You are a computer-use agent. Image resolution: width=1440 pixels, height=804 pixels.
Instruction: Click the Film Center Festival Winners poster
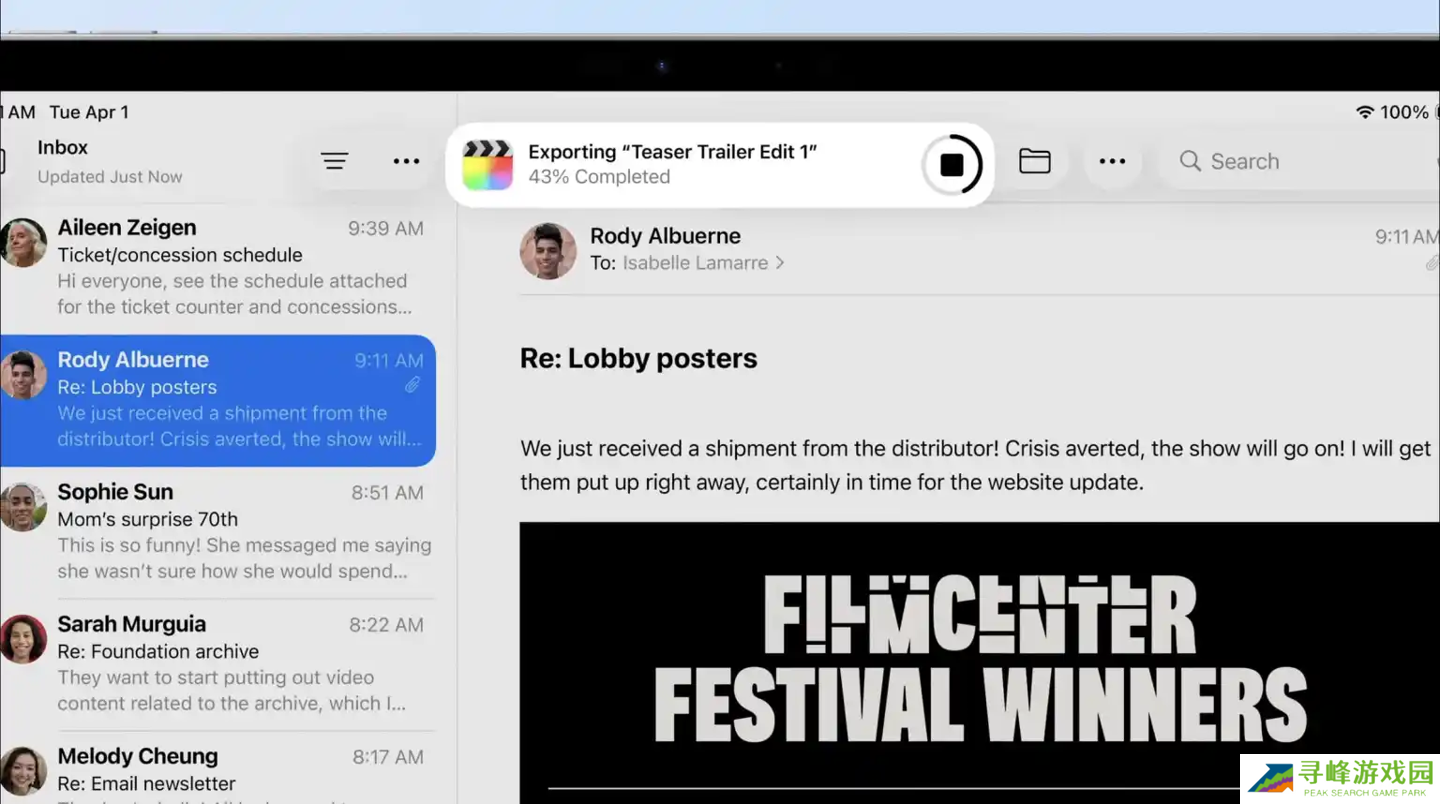pyautogui.click(x=980, y=660)
